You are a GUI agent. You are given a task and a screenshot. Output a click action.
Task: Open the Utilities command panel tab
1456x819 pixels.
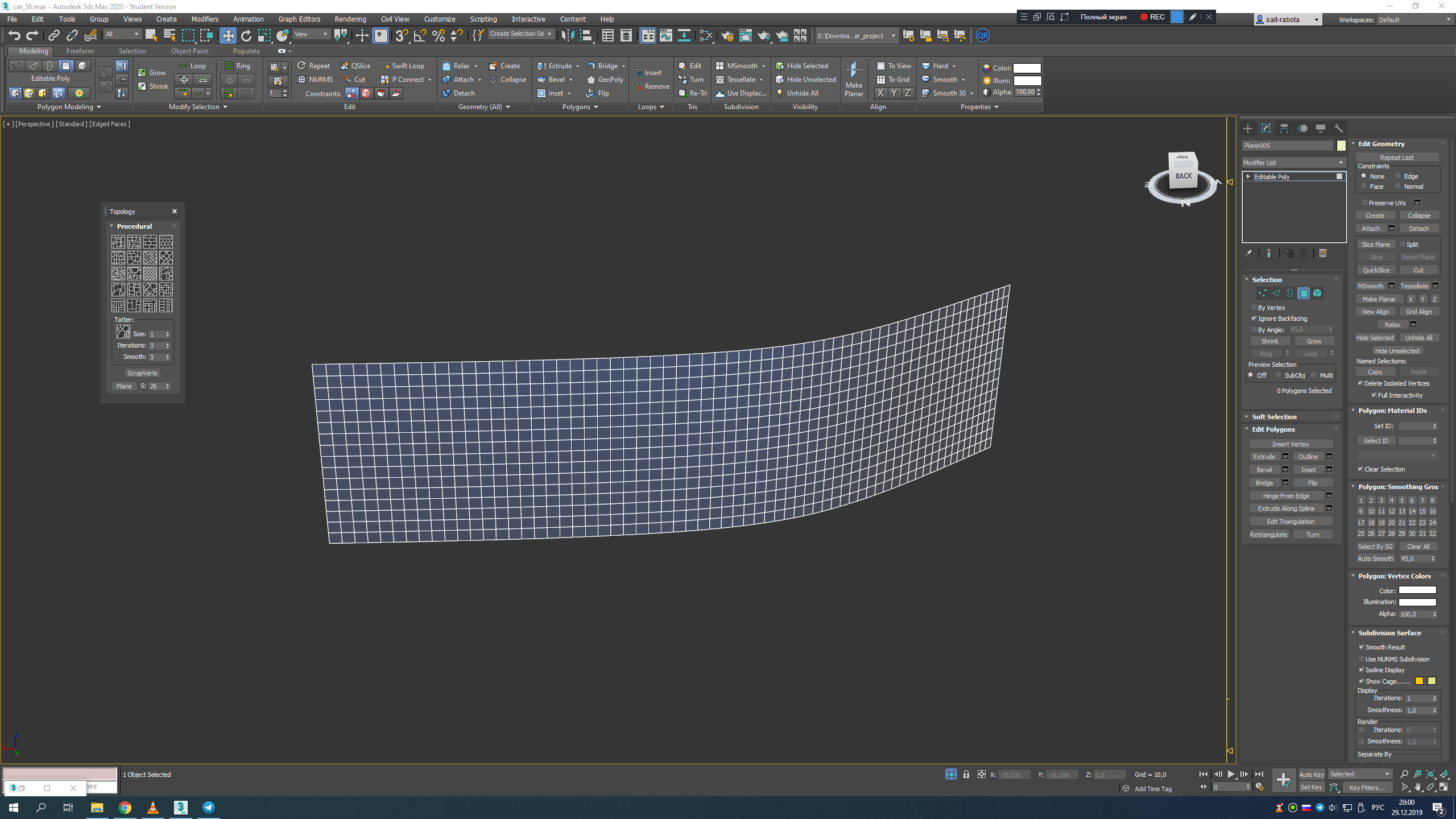pyautogui.click(x=1338, y=129)
